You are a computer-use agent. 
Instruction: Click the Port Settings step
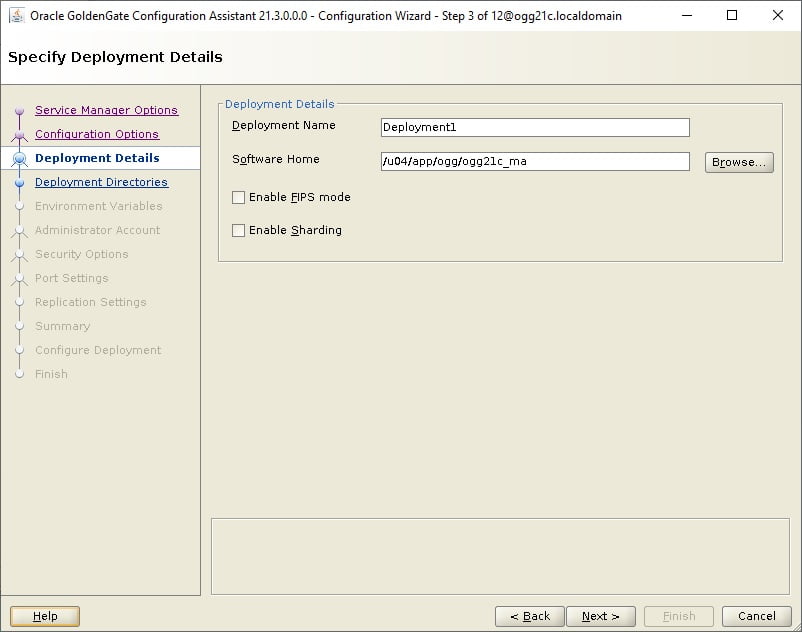pyautogui.click(x=72, y=278)
